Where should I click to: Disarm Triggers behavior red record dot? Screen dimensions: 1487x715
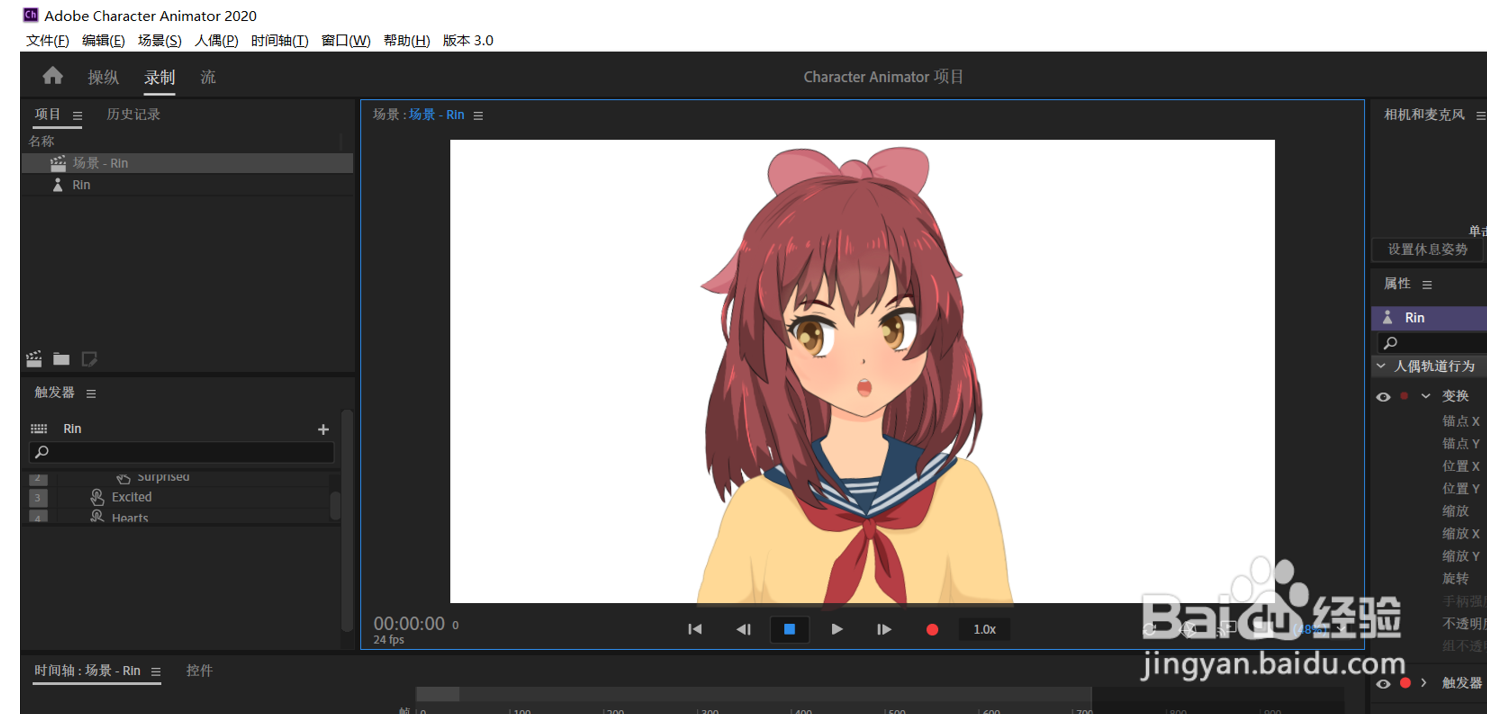click(1405, 683)
